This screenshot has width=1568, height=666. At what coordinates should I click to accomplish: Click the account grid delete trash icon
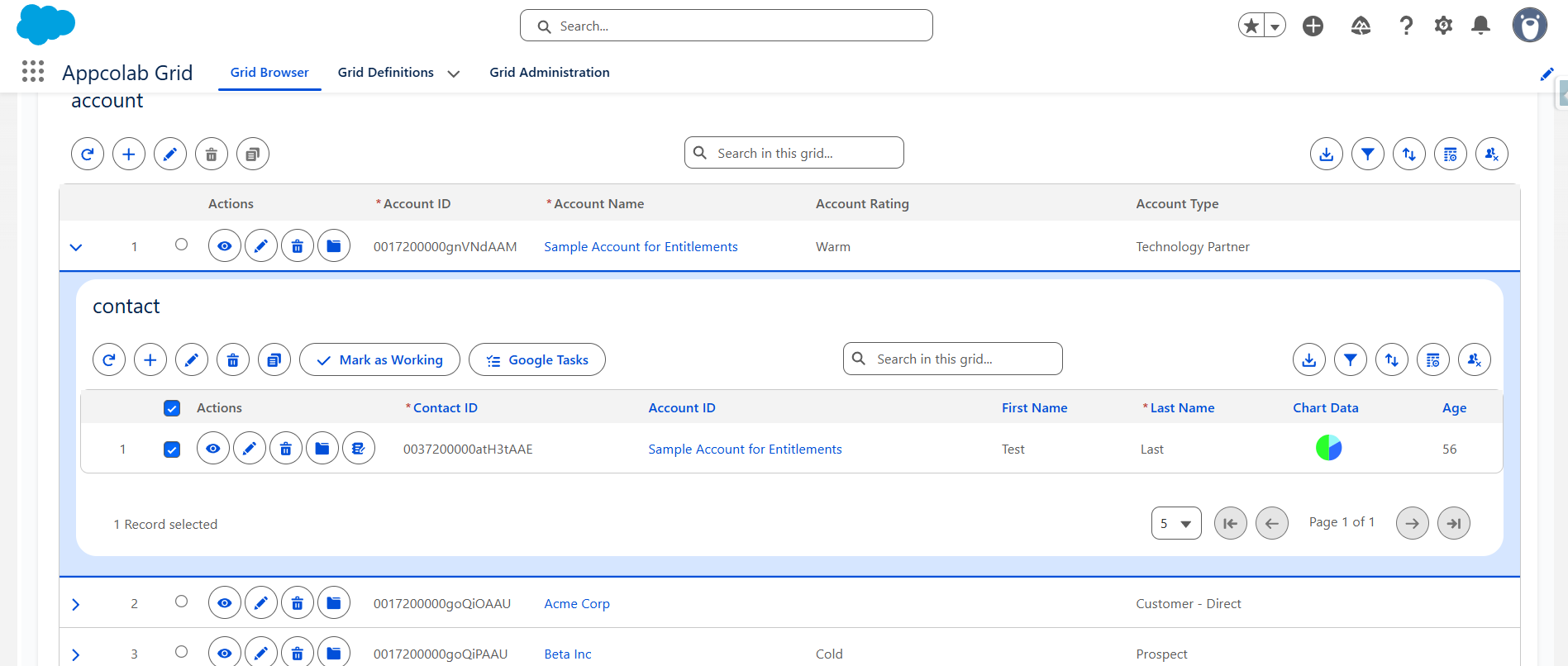212,154
